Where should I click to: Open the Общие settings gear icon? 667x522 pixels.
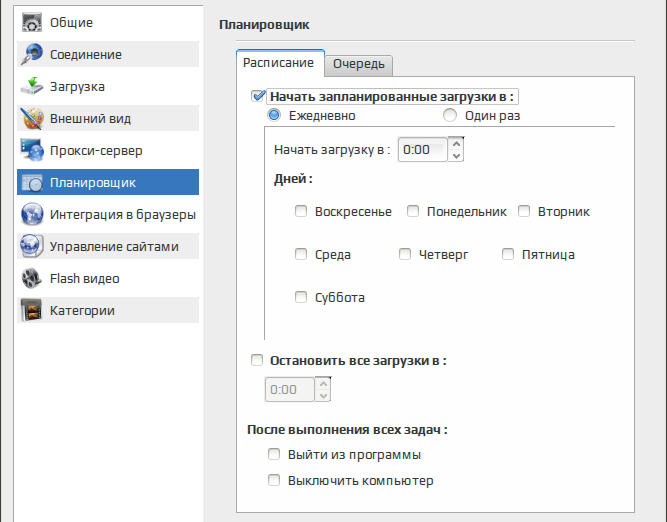pos(32,22)
